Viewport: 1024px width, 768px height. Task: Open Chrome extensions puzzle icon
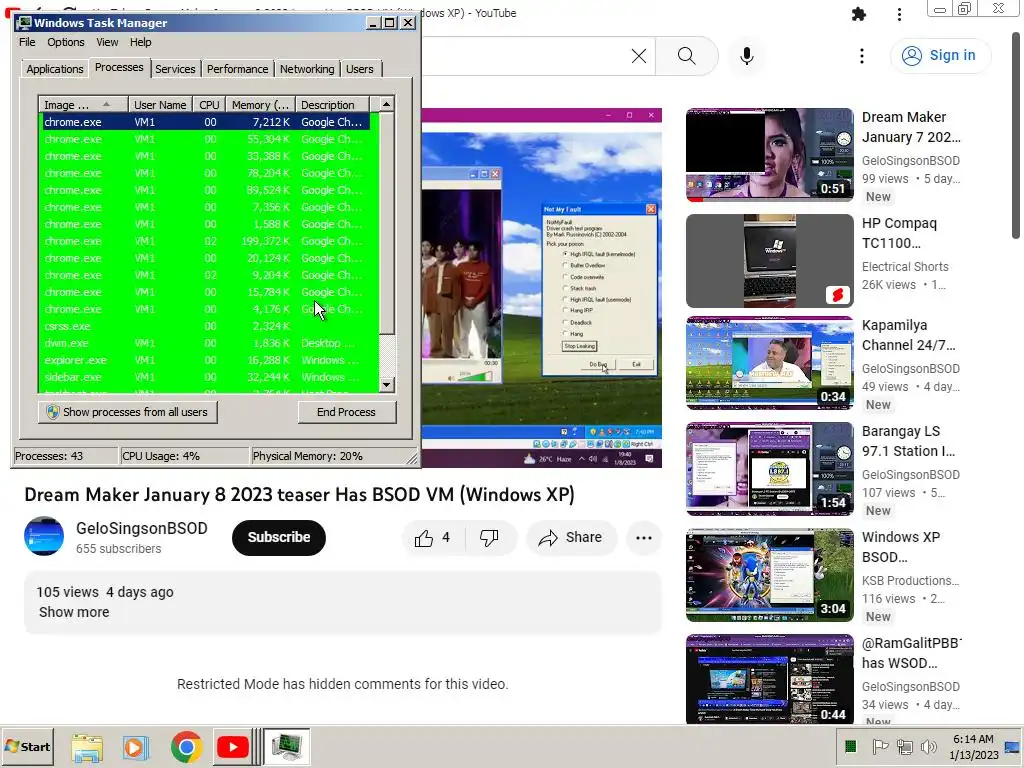[x=859, y=14]
